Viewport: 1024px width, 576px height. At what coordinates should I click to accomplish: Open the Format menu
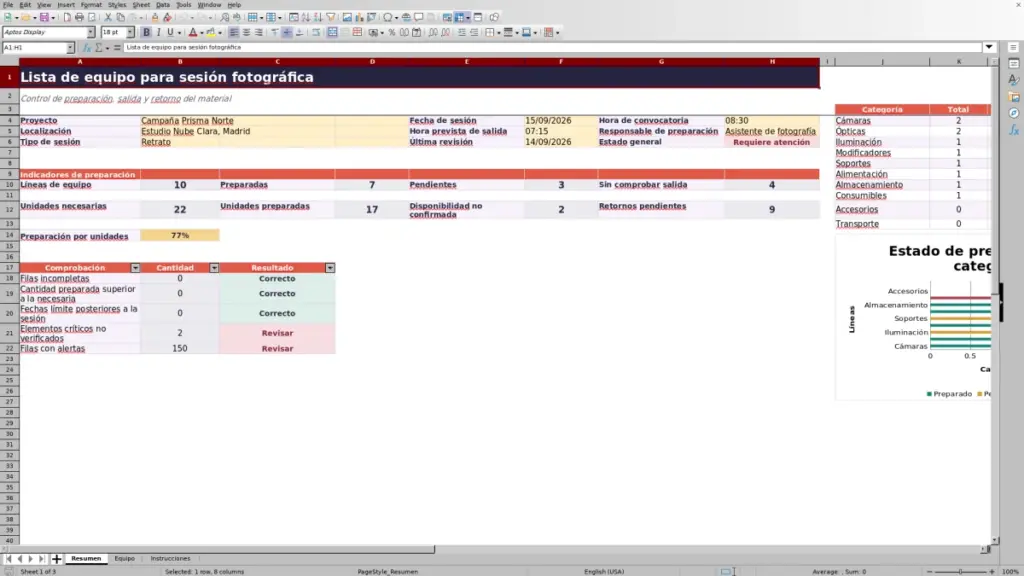click(x=91, y=5)
